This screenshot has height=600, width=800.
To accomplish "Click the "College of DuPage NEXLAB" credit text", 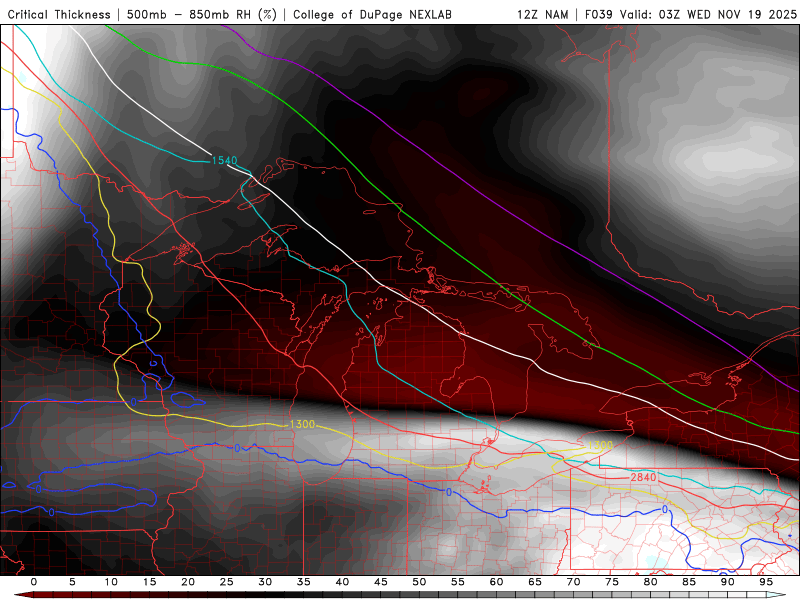I will pyautogui.click(x=372, y=14).
